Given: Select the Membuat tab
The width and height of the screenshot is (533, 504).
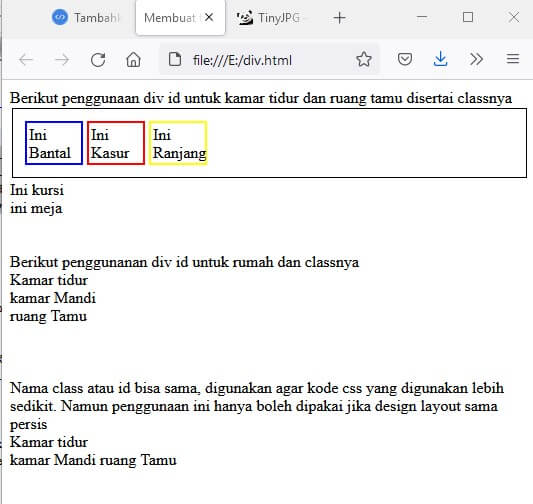Looking at the screenshot, I should (x=170, y=18).
